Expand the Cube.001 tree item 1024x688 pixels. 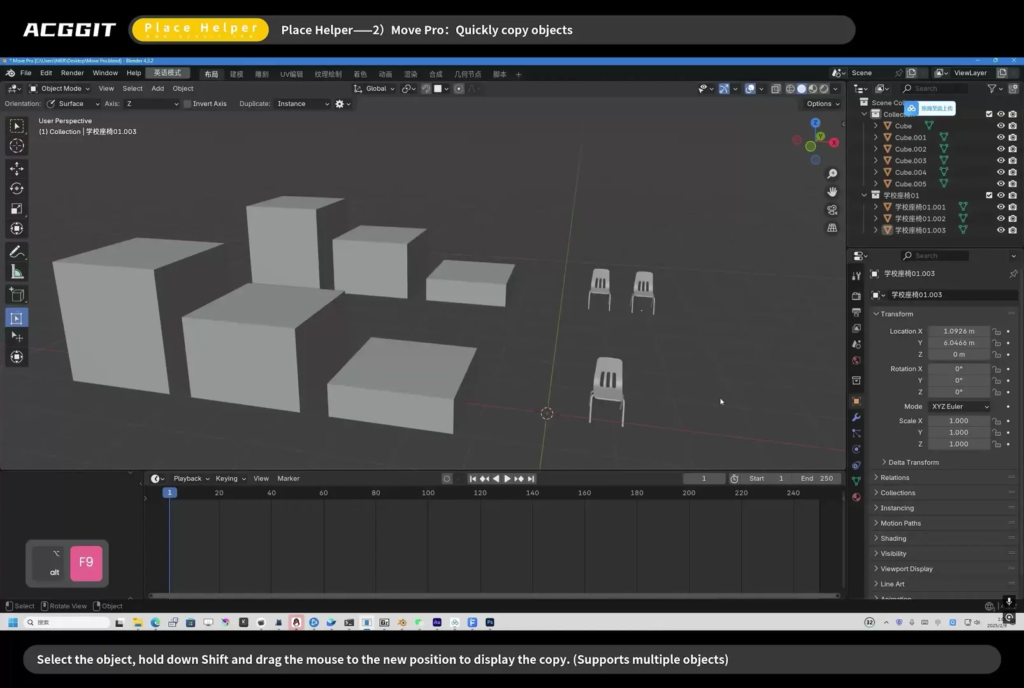click(x=876, y=138)
